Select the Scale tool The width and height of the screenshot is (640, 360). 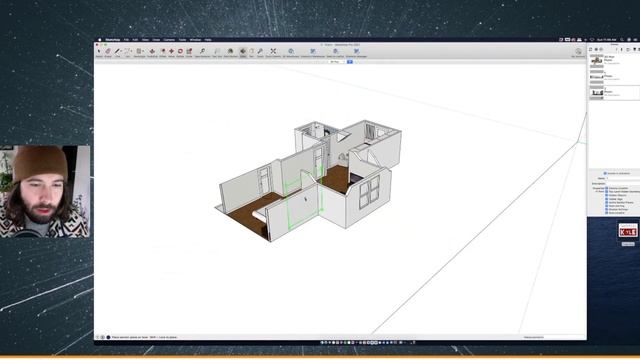pyautogui.click(x=189, y=51)
